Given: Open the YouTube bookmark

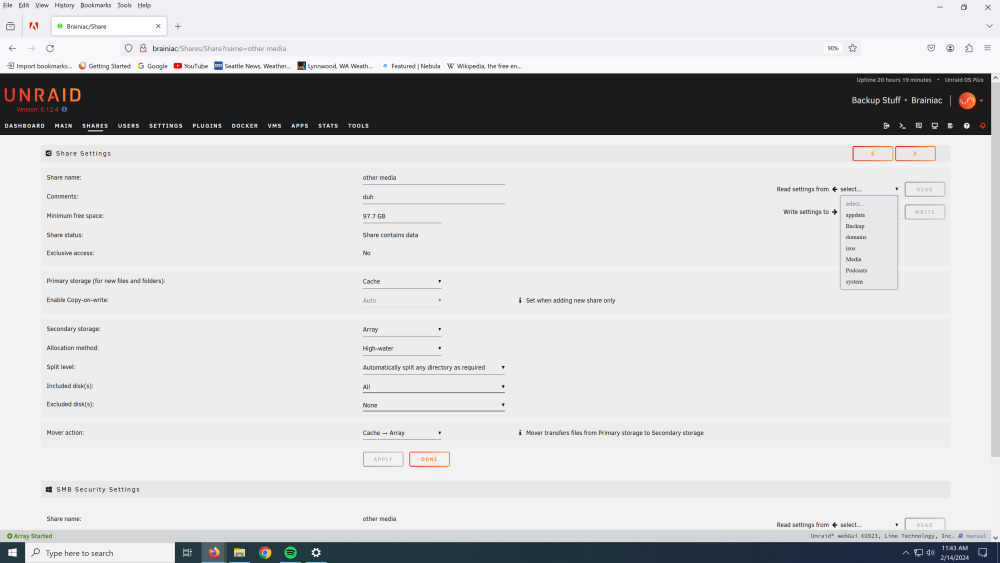Looking at the screenshot, I should coord(191,66).
